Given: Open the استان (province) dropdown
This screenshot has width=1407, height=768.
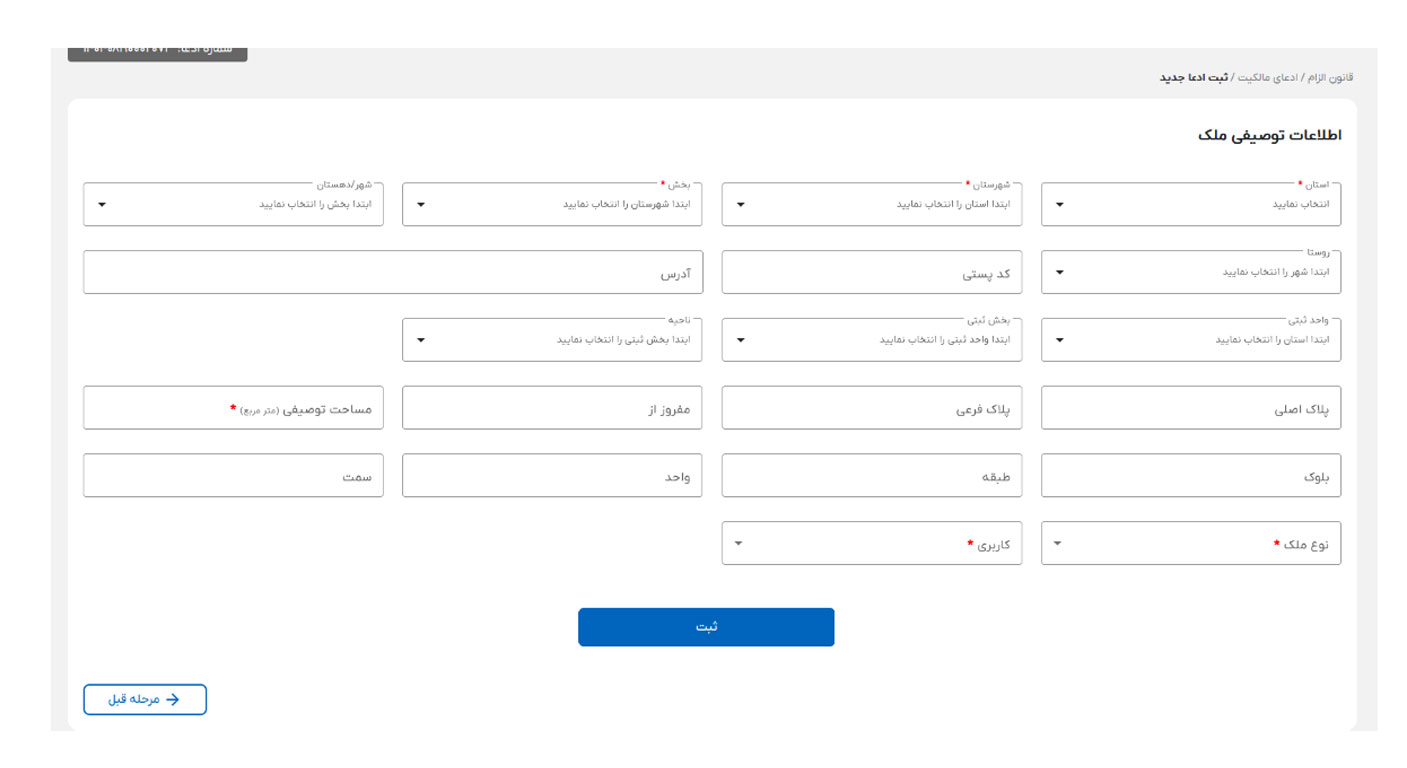Looking at the screenshot, I should [1191, 204].
